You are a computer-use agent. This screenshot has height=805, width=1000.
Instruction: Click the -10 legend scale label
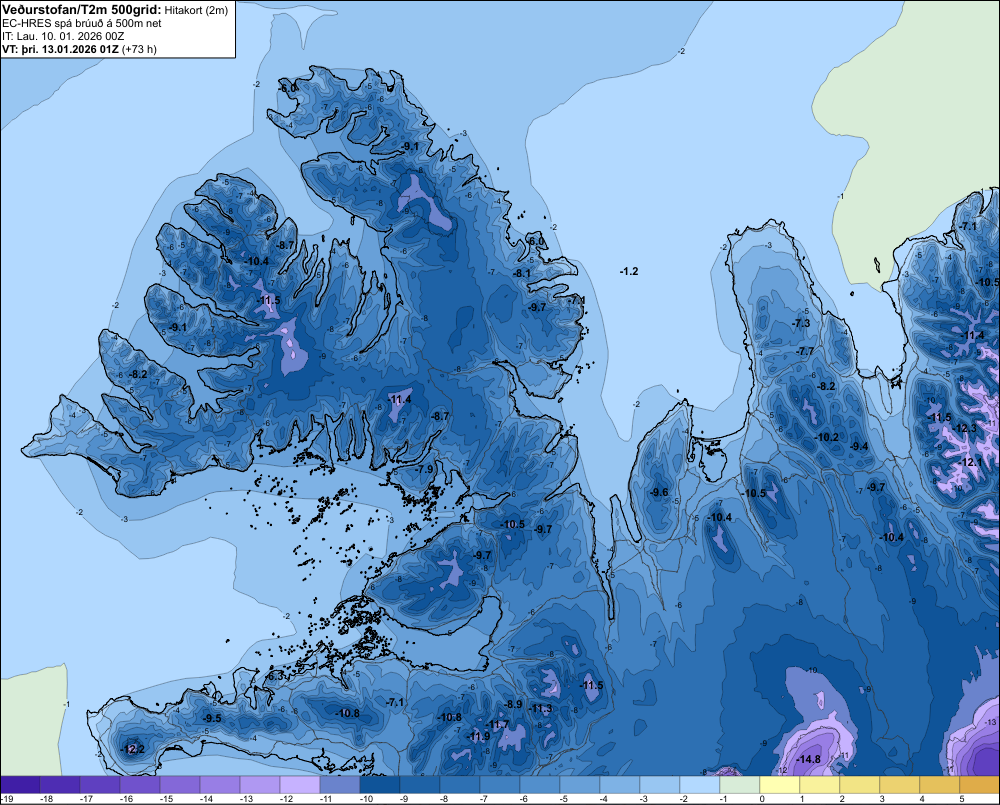pyautogui.click(x=366, y=799)
